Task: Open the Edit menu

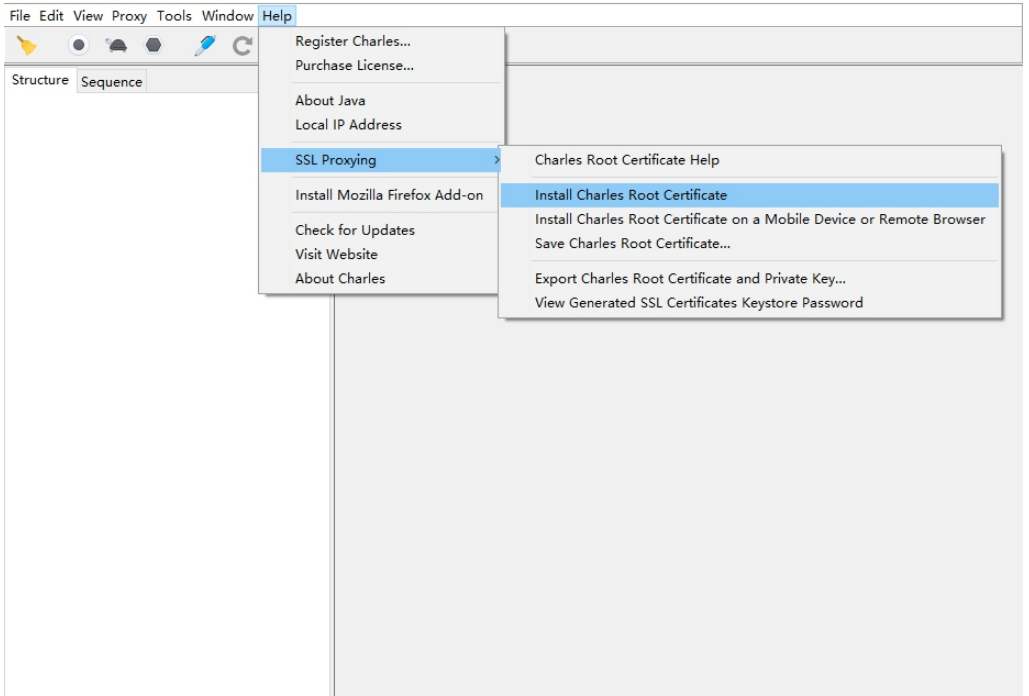Action: [51, 16]
